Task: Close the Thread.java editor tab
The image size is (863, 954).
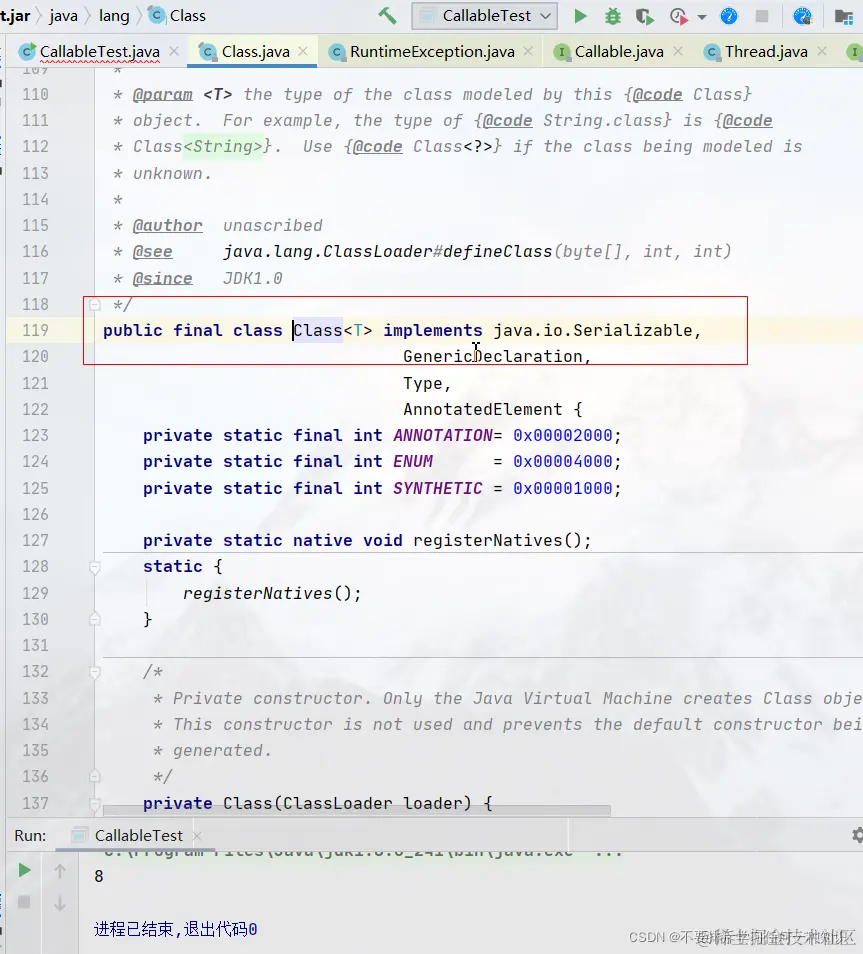Action: pyautogui.click(x=822, y=52)
